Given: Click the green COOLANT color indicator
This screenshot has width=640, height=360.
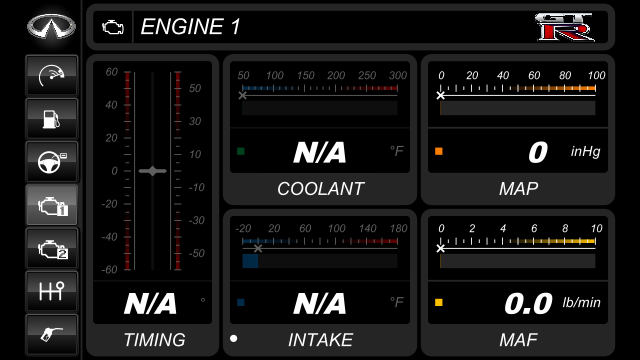Looking at the screenshot, I should coord(241,151).
